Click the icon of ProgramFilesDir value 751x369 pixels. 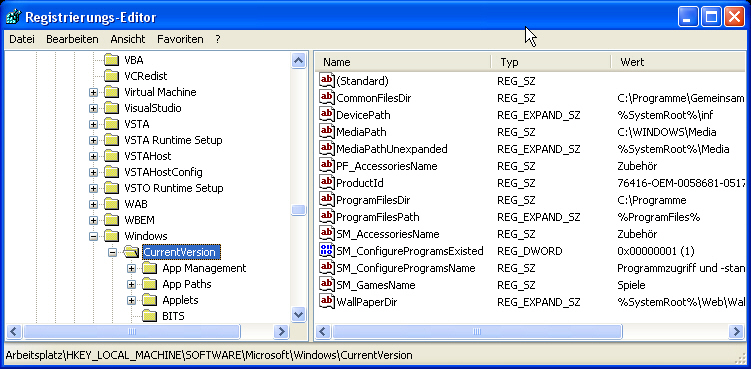pos(327,200)
